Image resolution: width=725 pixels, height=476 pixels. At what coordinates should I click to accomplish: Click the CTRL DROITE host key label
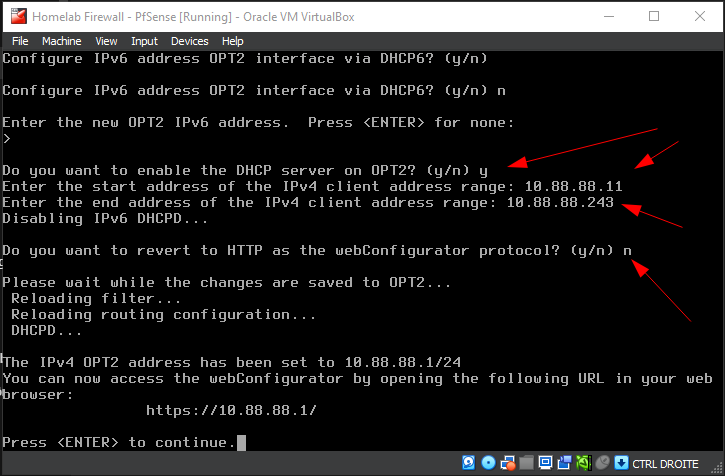pos(665,464)
